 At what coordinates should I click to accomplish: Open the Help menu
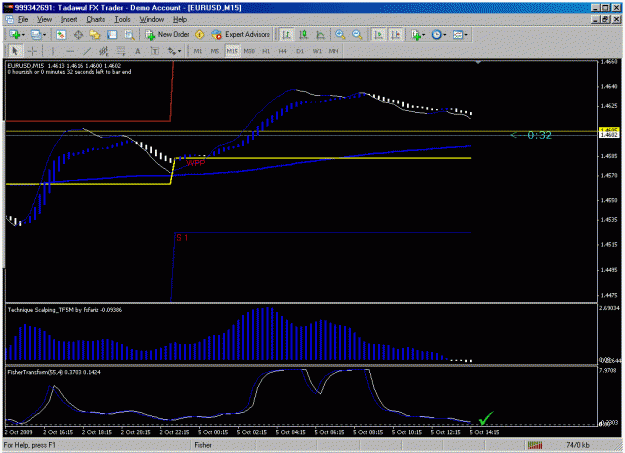180,20
